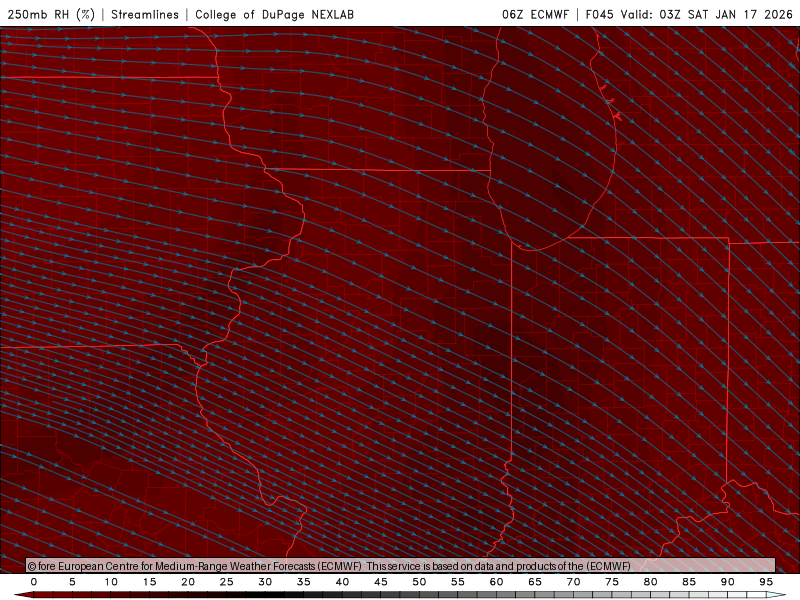Image resolution: width=800 pixels, height=600 pixels.
Task: Click the "06Z ECMWF" model run label
Action: pos(535,14)
